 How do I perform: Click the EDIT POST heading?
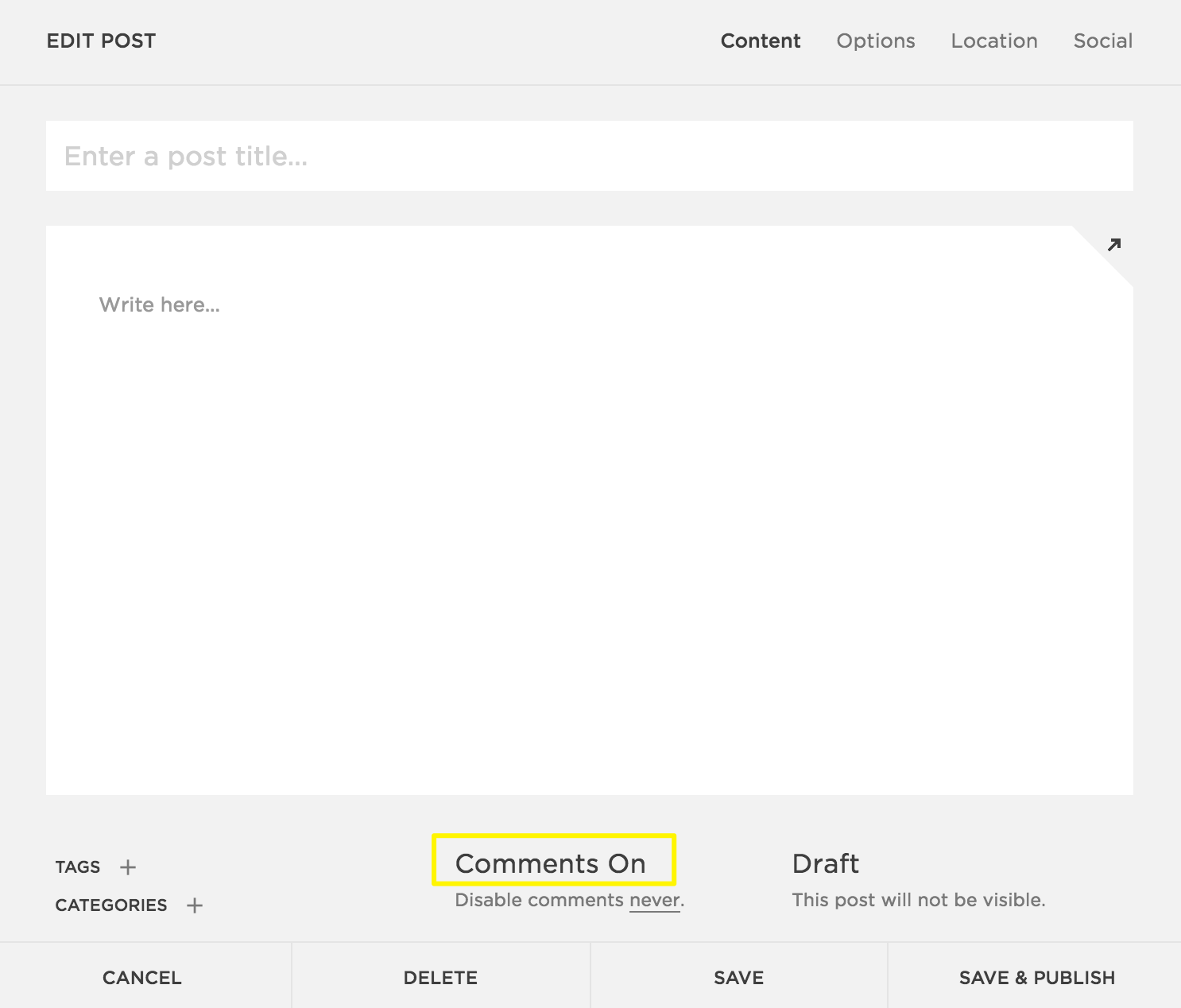(x=101, y=41)
